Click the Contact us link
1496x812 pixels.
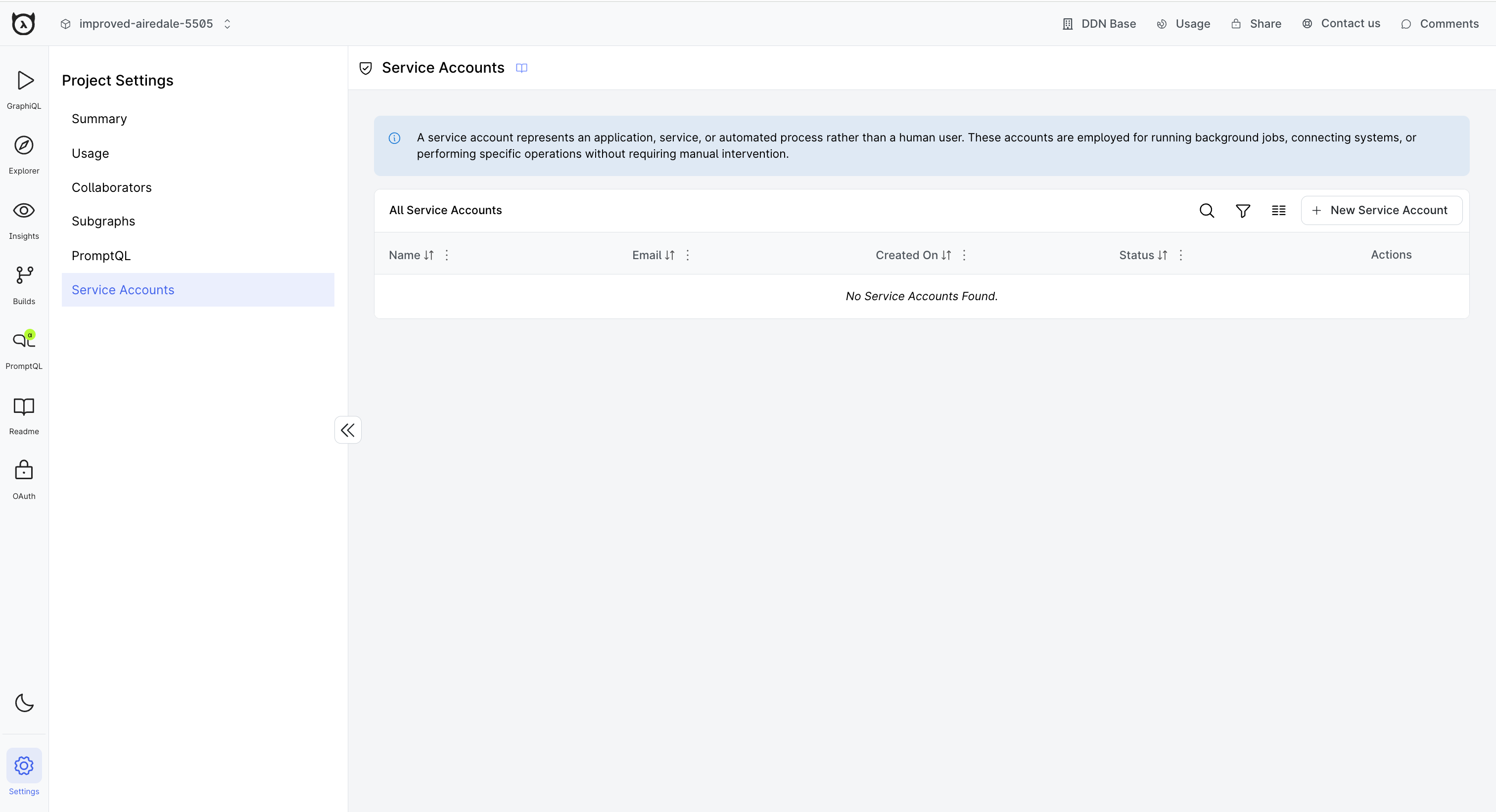click(1348, 23)
